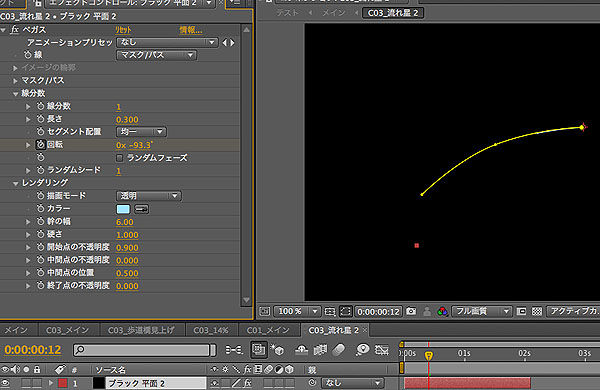
Task: Take a snapshot with the camera icon
Action: point(411,311)
